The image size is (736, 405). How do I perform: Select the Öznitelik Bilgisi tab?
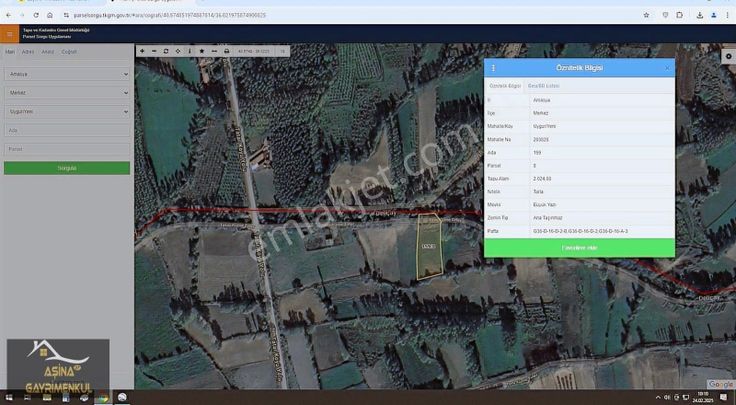505,86
